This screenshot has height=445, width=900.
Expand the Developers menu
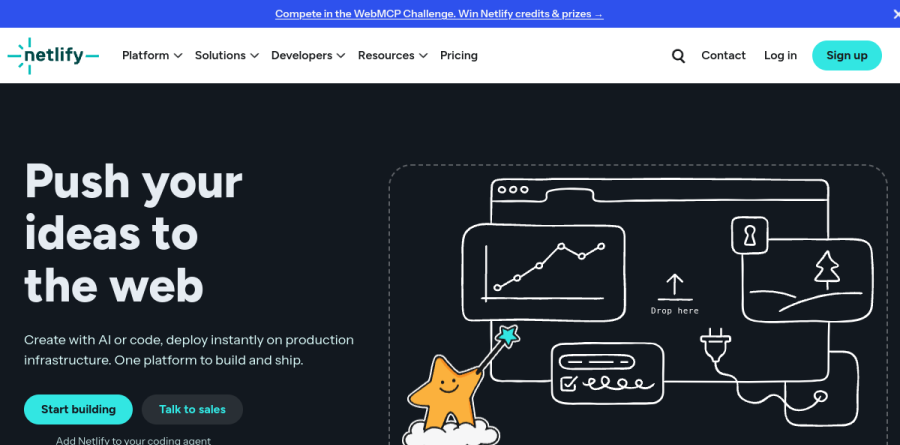(308, 56)
